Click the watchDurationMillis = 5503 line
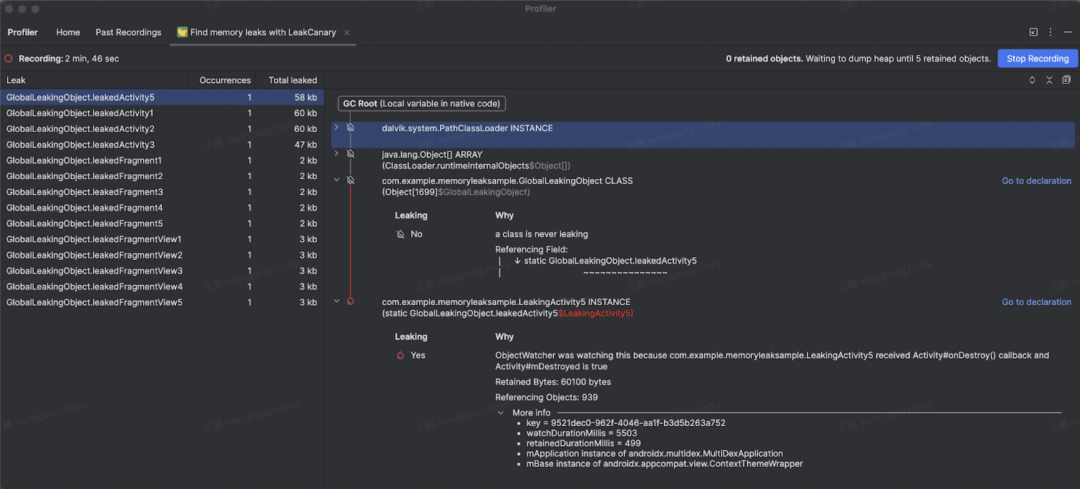Viewport: 1080px width, 489px height. (581, 433)
